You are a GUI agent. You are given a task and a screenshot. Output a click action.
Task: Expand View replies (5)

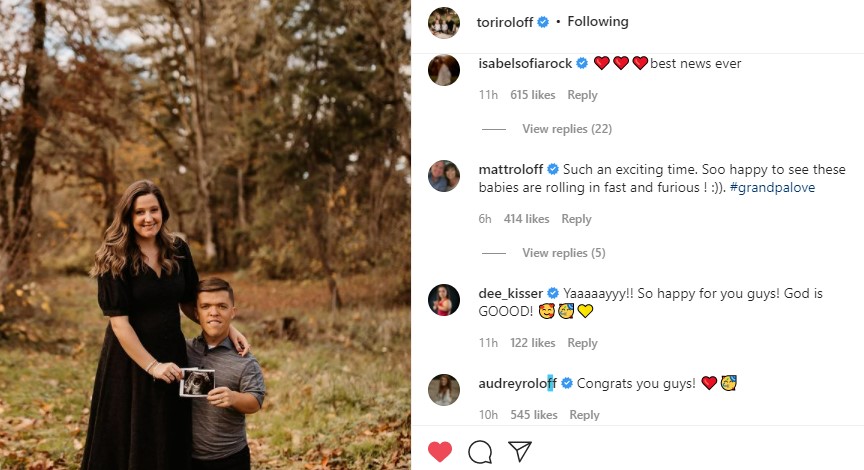563,253
